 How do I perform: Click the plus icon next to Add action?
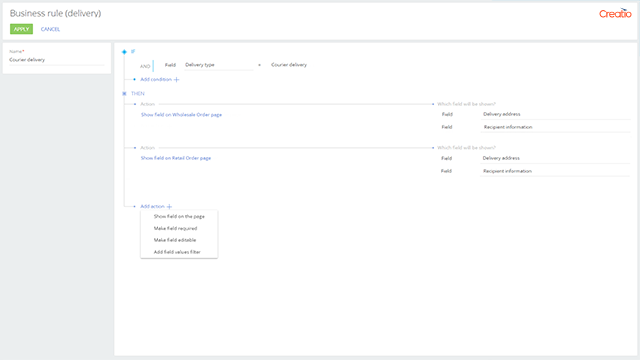tap(169, 207)
